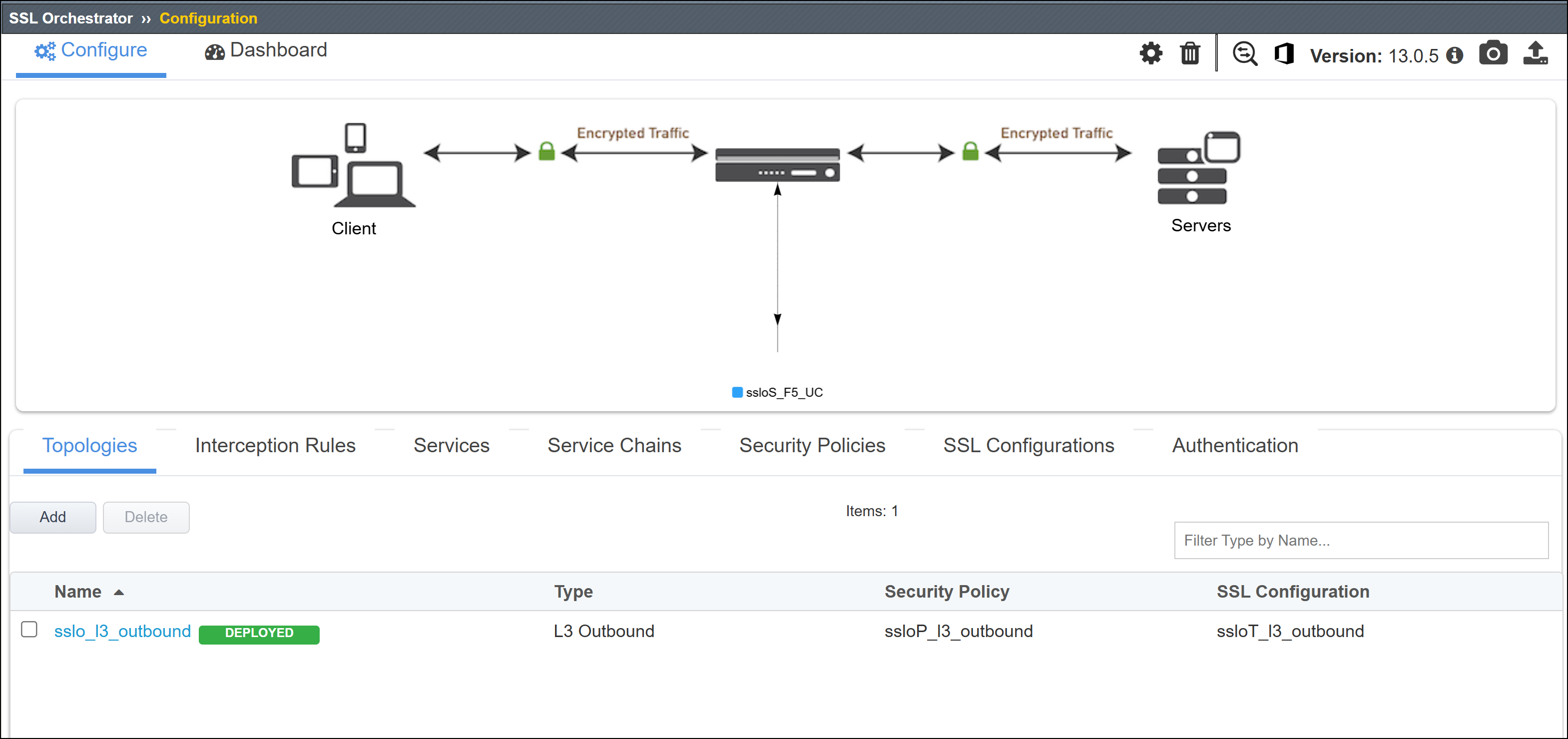Switch to the Configure tab
This screenshot has width=1568, height=739.
(91, 50)
